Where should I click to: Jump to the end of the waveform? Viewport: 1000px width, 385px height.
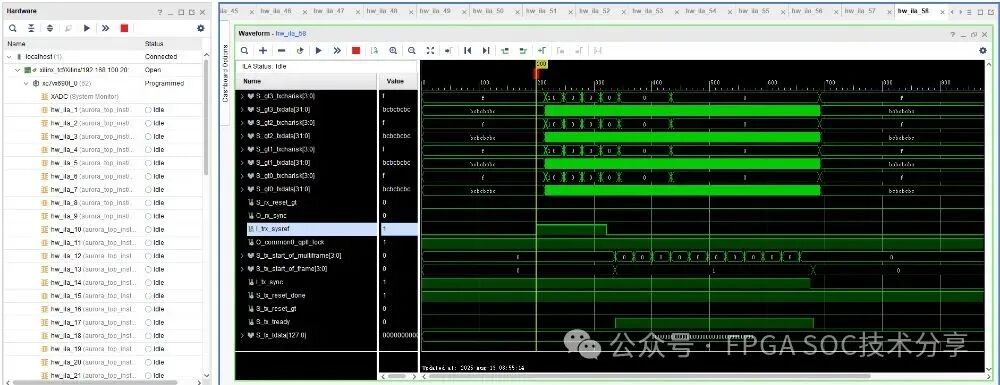click(x=486, y=50)
